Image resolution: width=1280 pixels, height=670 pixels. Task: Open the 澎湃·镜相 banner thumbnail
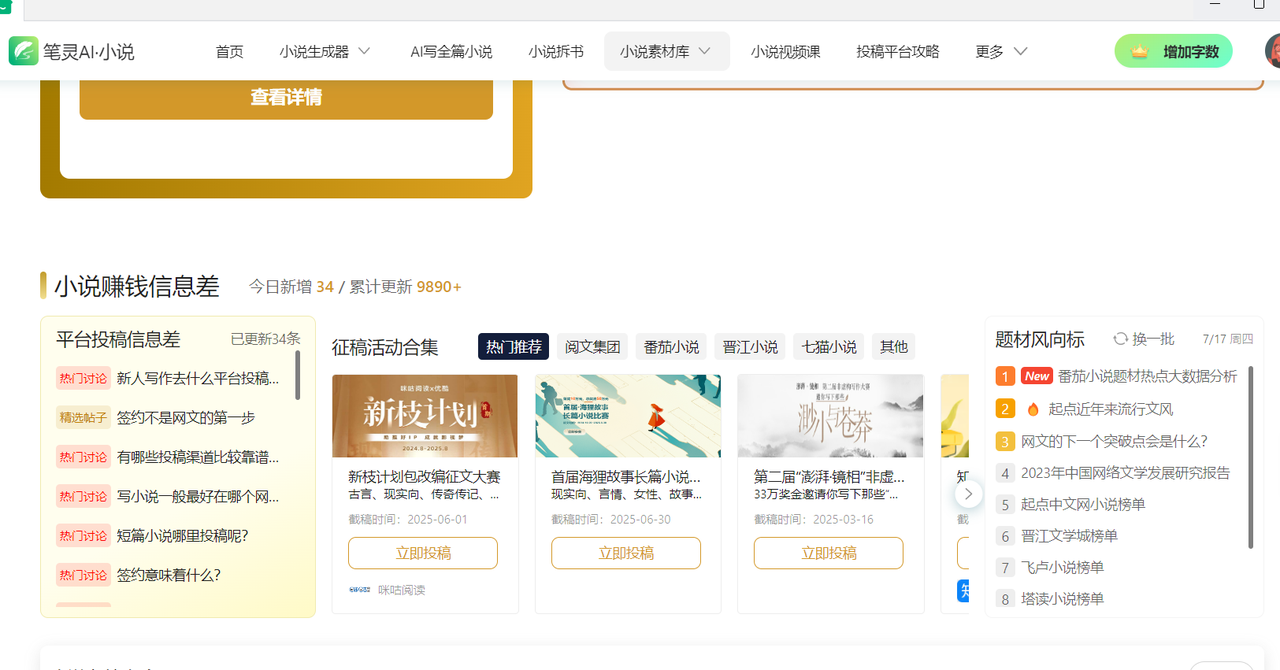[x=831, y=416]
